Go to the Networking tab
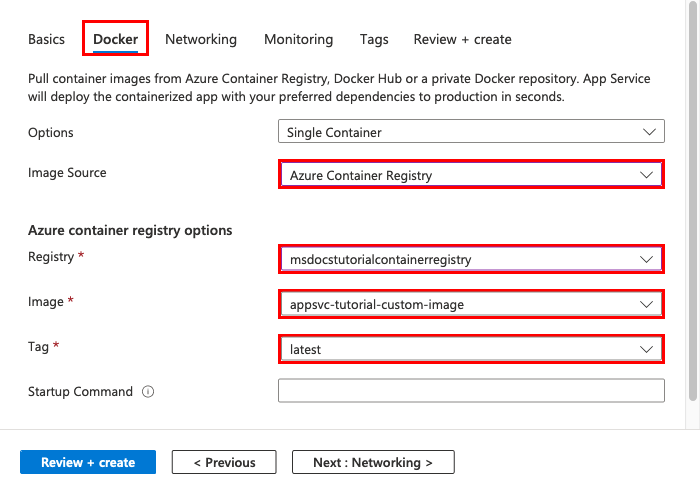This screenshot has width=700, height=494. [201, 40]
